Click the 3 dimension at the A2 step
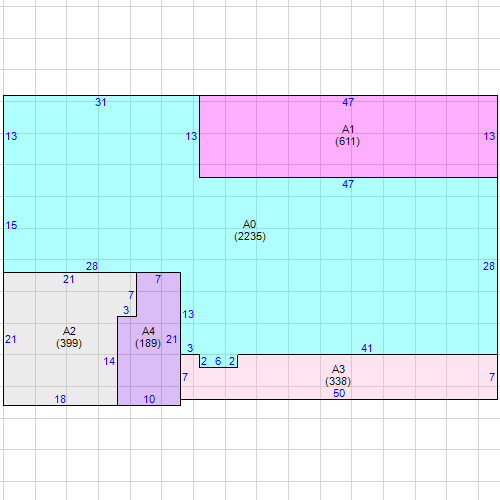The height and width of the screenshot is (500, 500). coord(126,310)
